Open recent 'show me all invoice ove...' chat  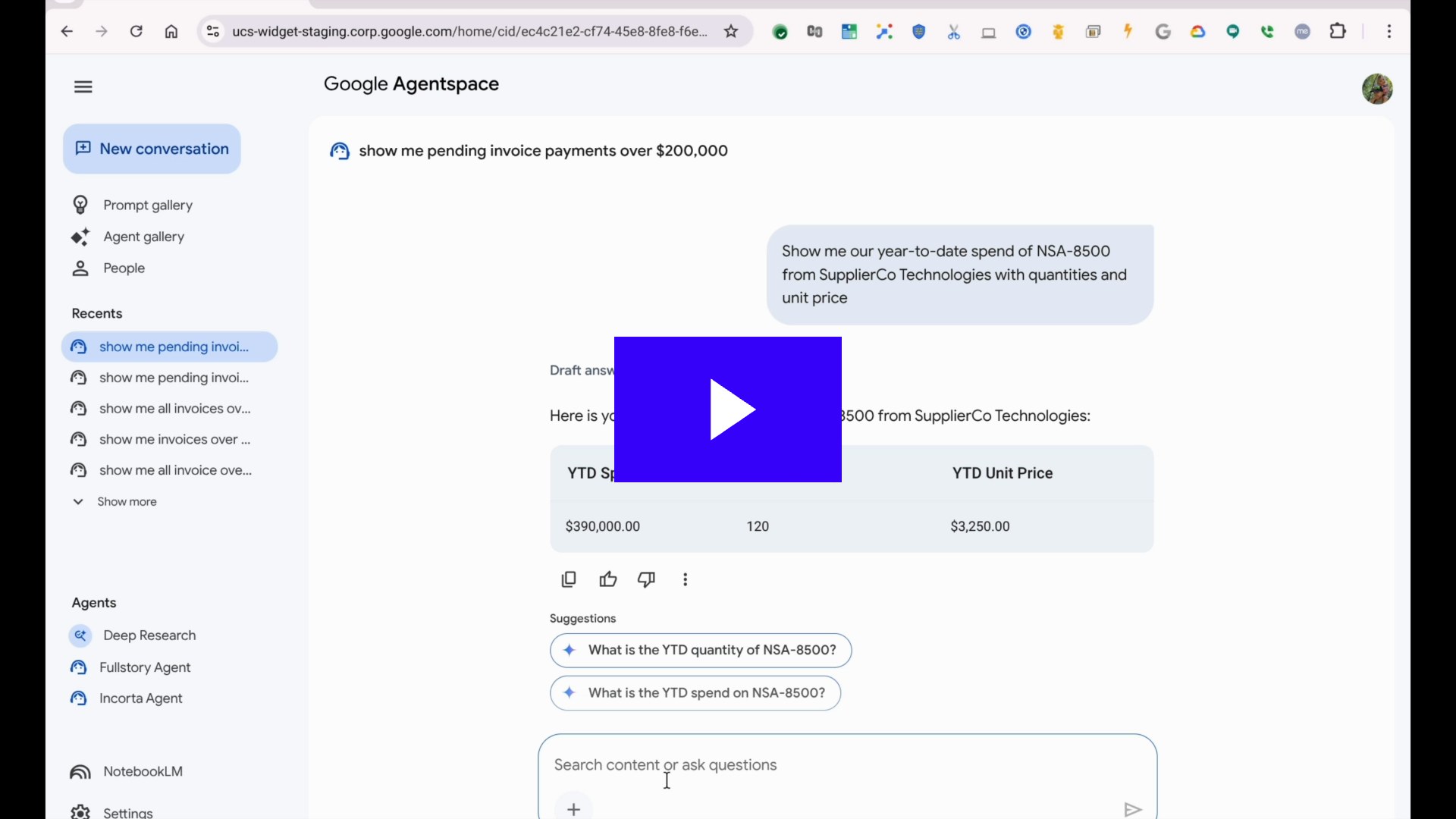(x=162, y=470)
